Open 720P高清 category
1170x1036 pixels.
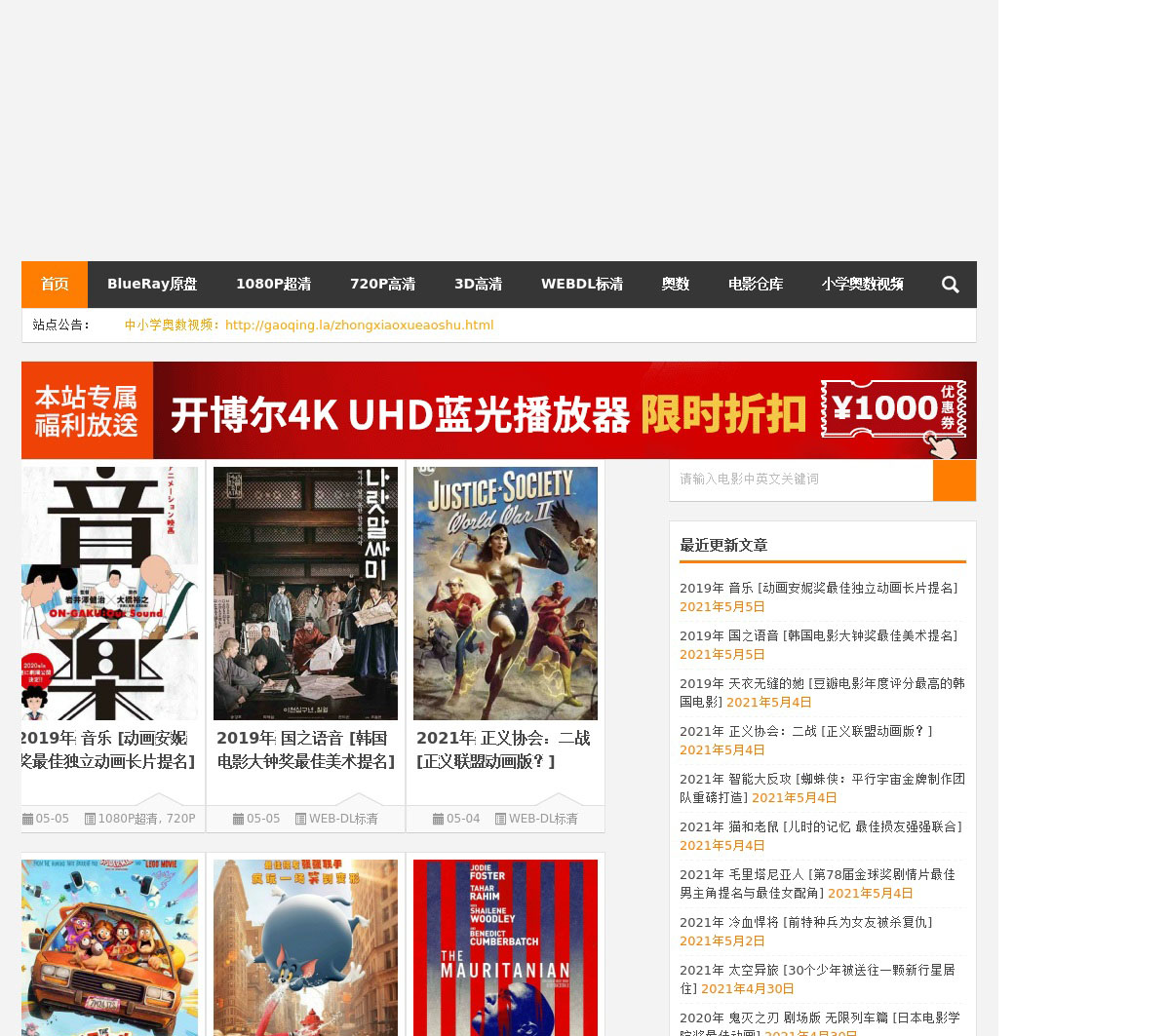tap(382, 285)
